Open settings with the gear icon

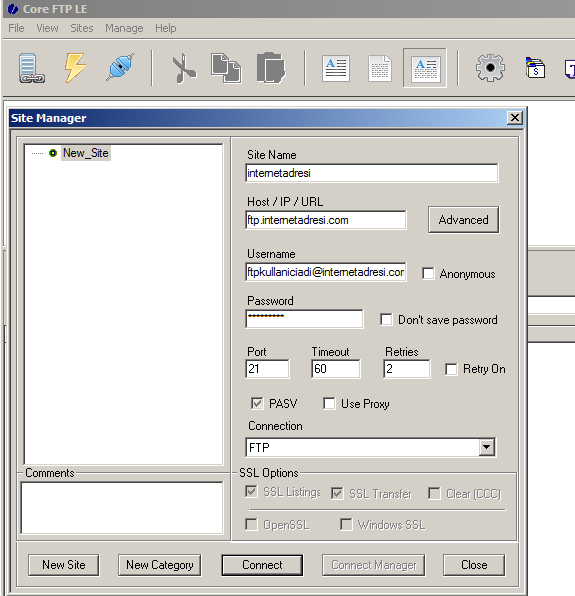tap(490, 68)
